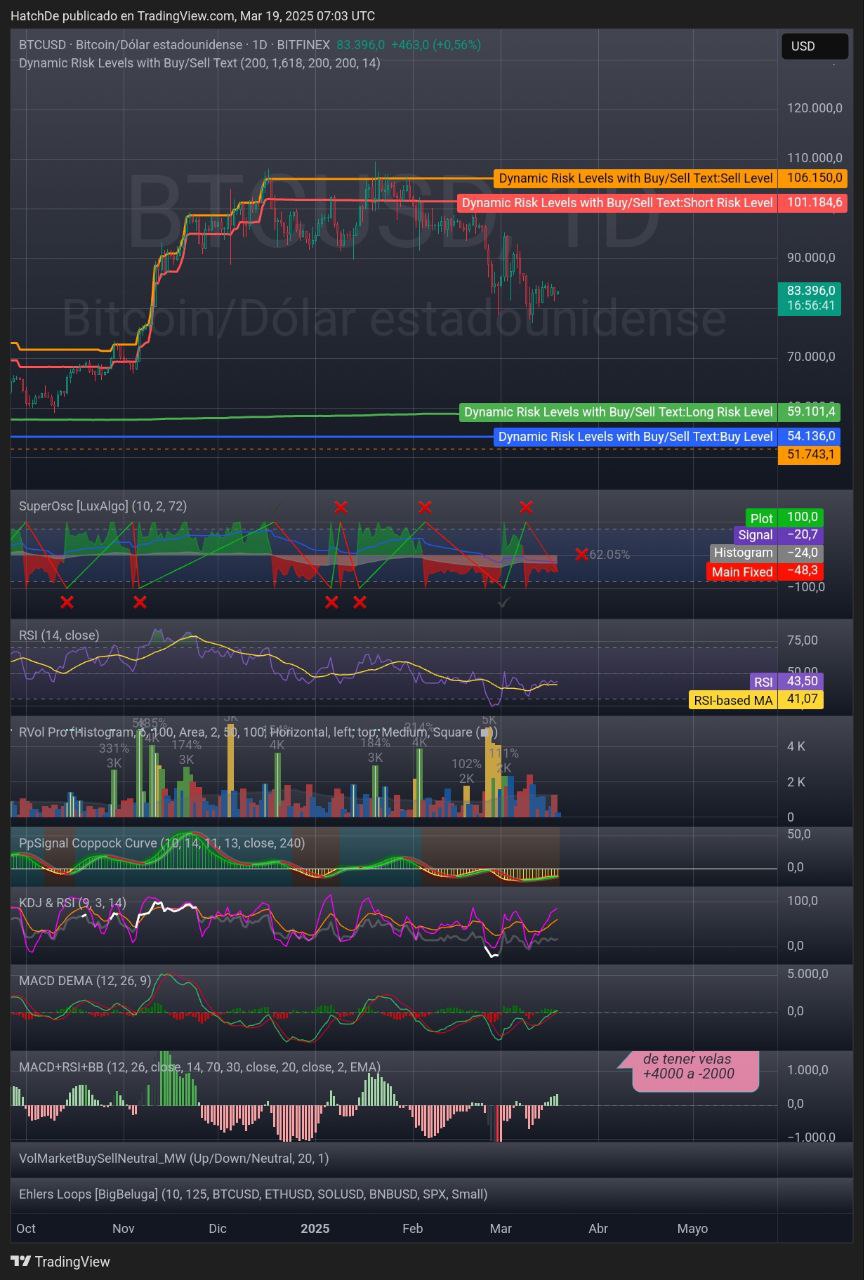Click the green Long Risk Level tag
The width and height of the screenshot is (864, 1280).
[x=618, y=412]
